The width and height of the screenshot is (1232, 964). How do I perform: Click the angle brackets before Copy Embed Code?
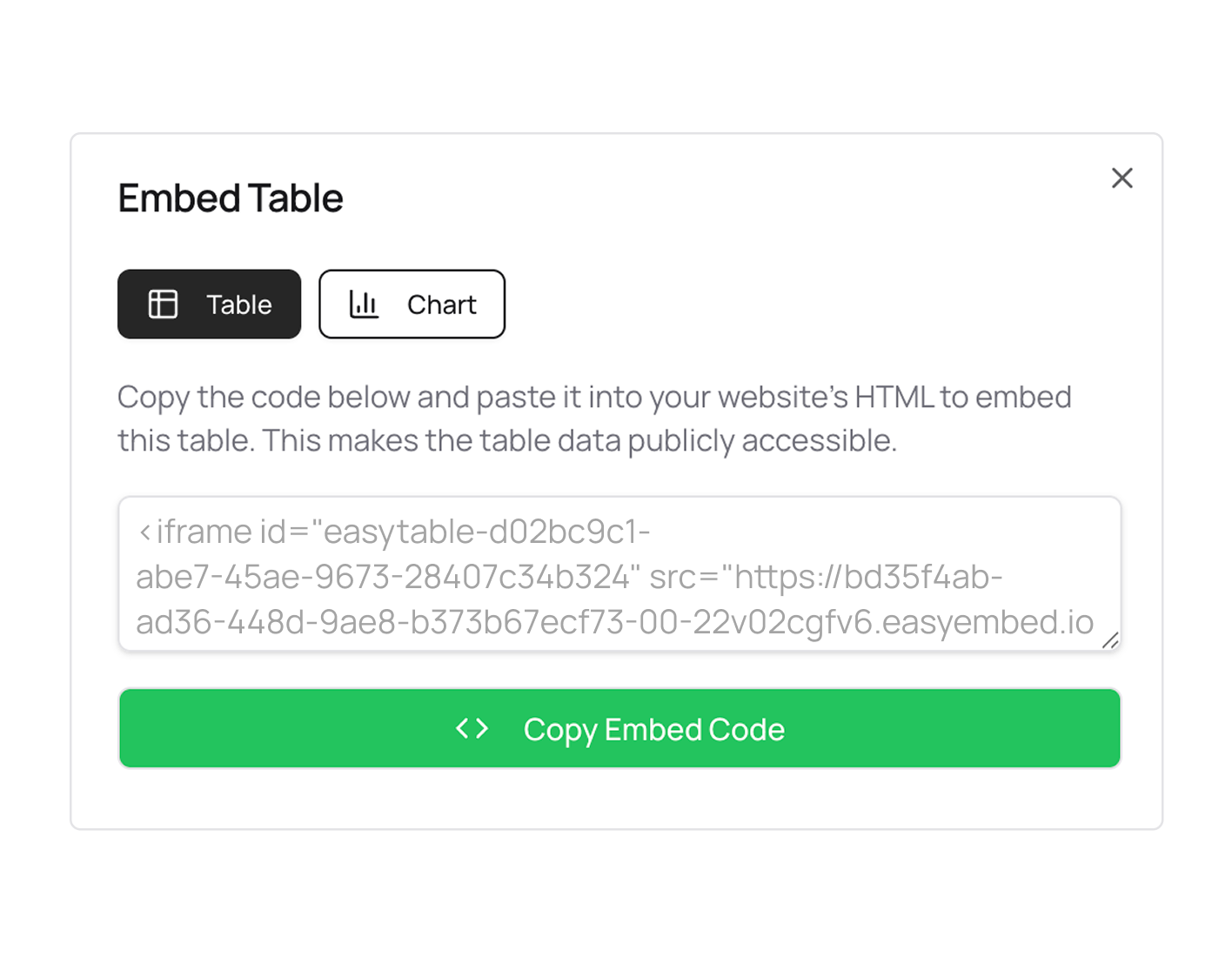click(x=472, y=729)
